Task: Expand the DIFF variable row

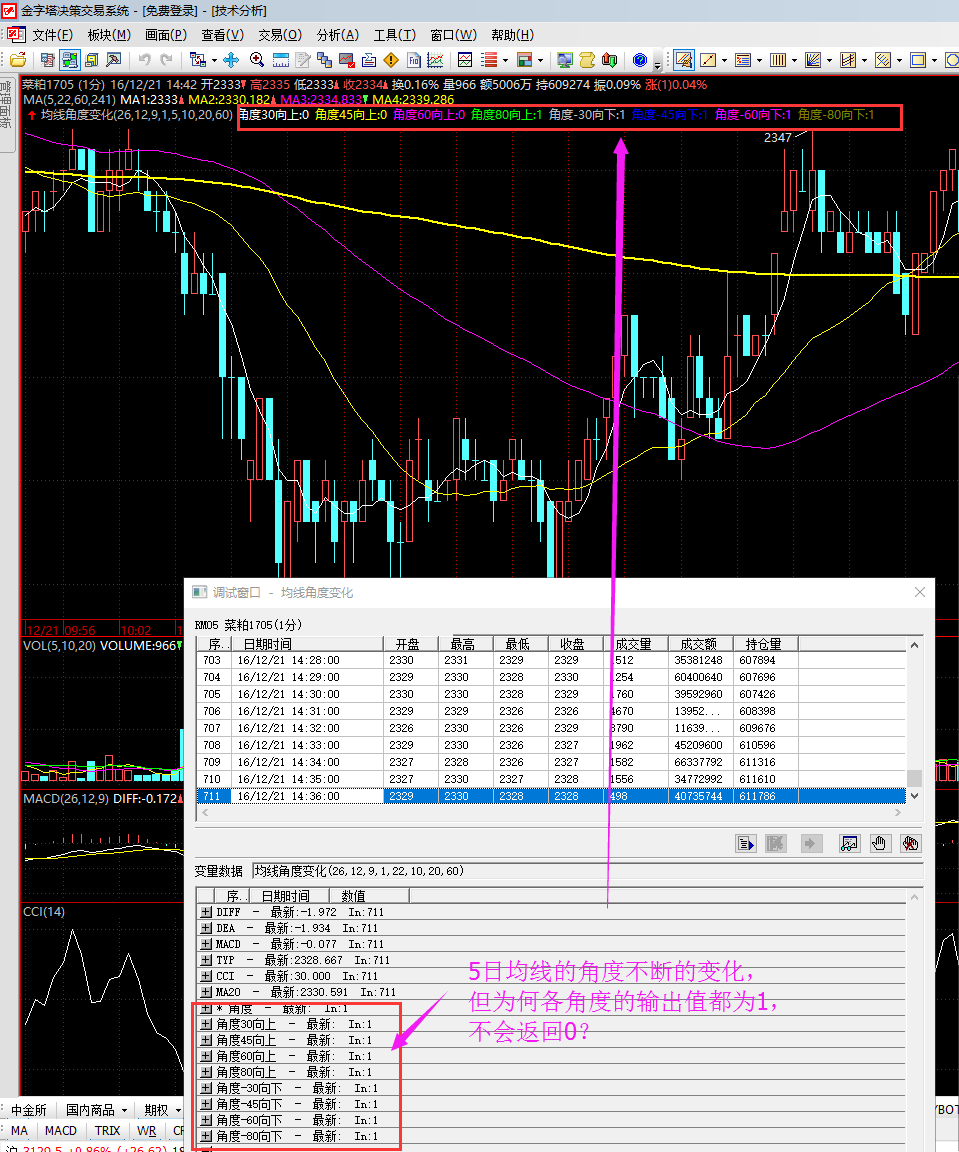Action: click(206, 912)
